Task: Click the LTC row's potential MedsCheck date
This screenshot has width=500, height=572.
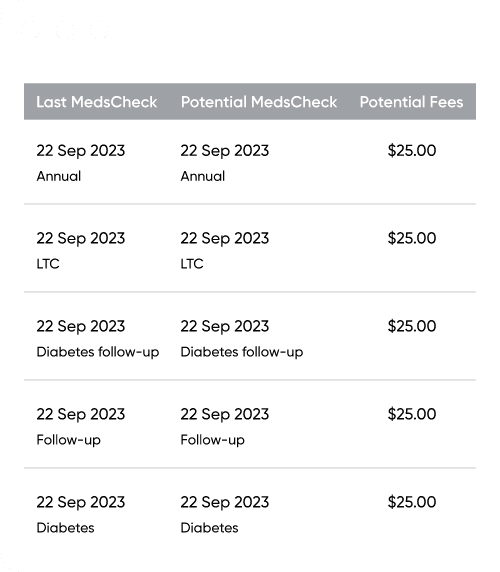Action: click(x=225, y=239)
